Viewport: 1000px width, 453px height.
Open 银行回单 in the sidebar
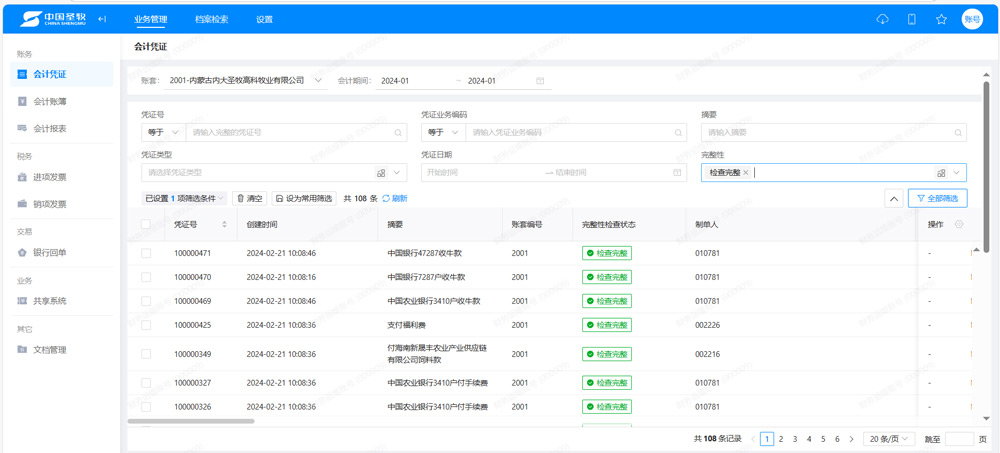62,252
